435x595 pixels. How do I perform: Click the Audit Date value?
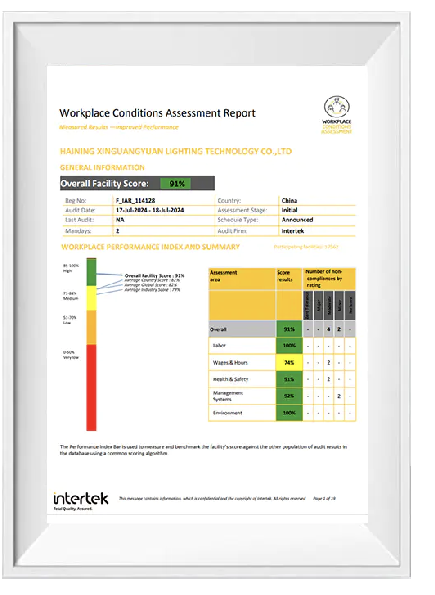[150, 210]
